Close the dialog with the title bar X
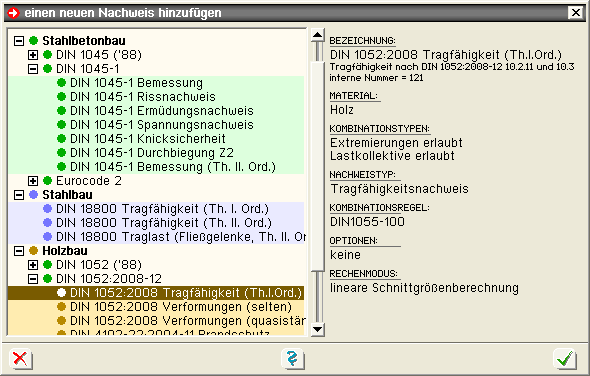The image size is (590, 376). [576, 13]
